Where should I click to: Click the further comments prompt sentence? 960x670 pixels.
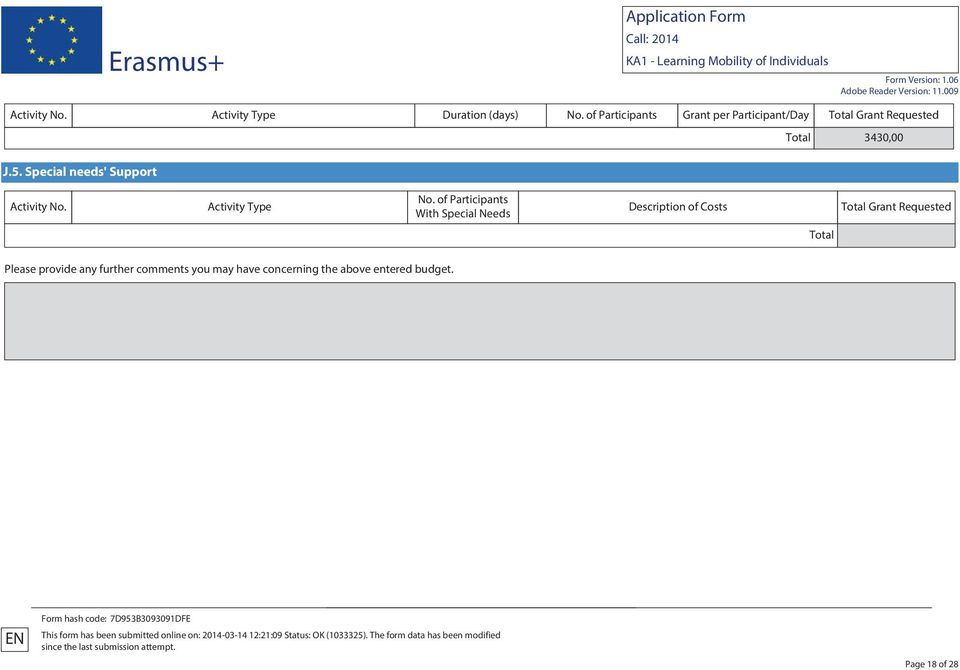tap(229, 269)
